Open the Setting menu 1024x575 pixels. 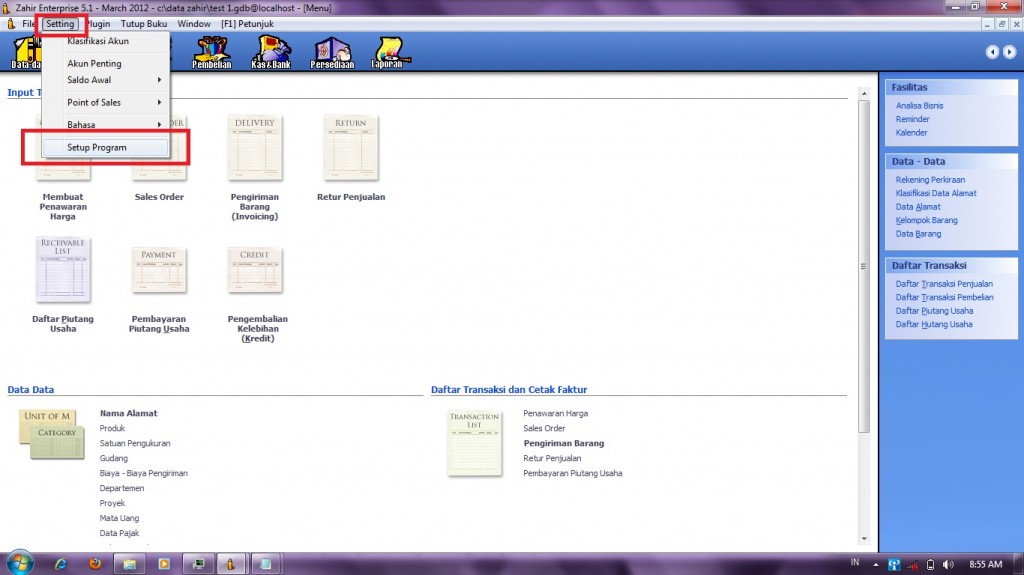[60, 24]
